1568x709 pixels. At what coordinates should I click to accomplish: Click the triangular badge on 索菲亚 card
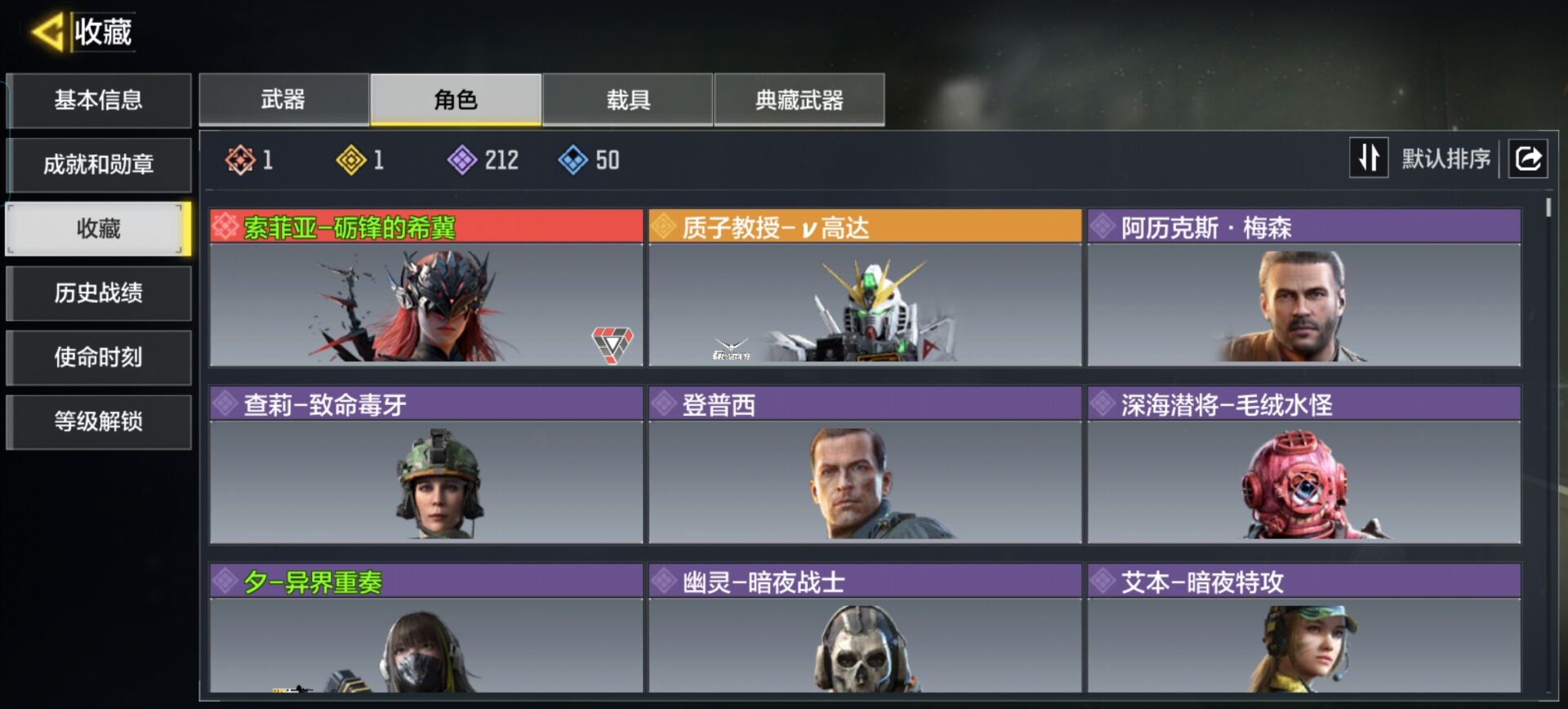[x=612, y=344]
